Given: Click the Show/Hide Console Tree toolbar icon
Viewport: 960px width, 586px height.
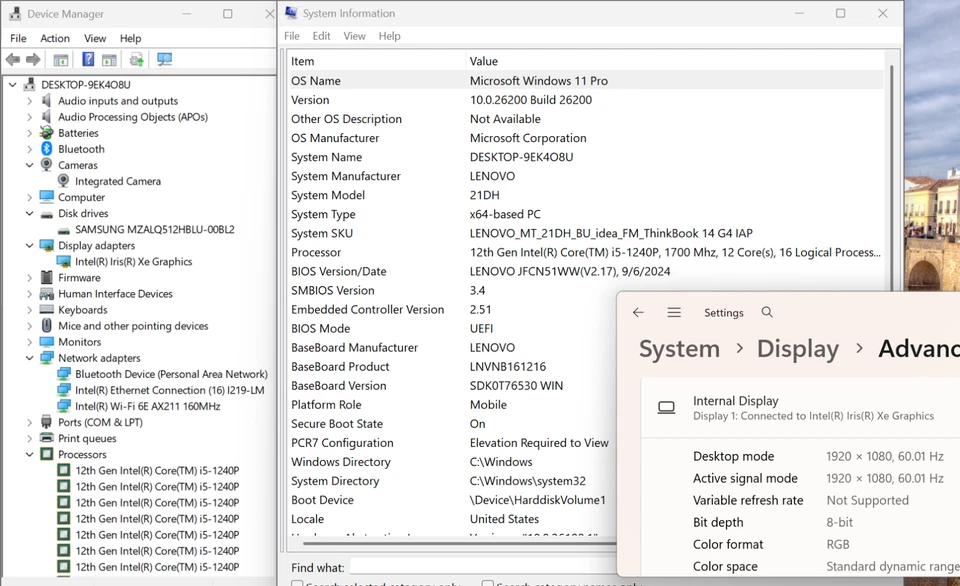Looking at the screenshot, I should point(61,59).
